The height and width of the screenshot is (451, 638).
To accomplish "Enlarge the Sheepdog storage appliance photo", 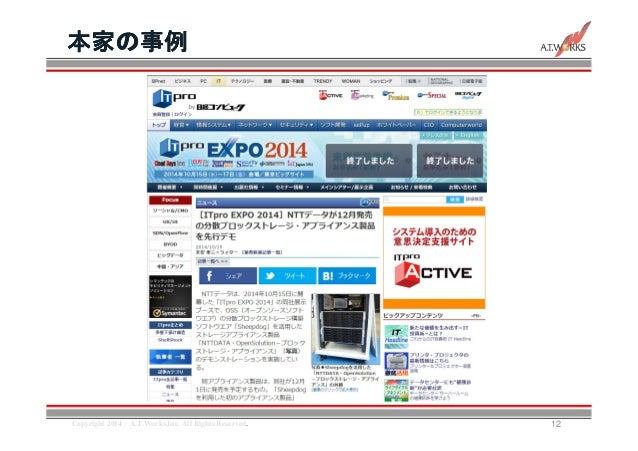I will click(x=345, y=329).
